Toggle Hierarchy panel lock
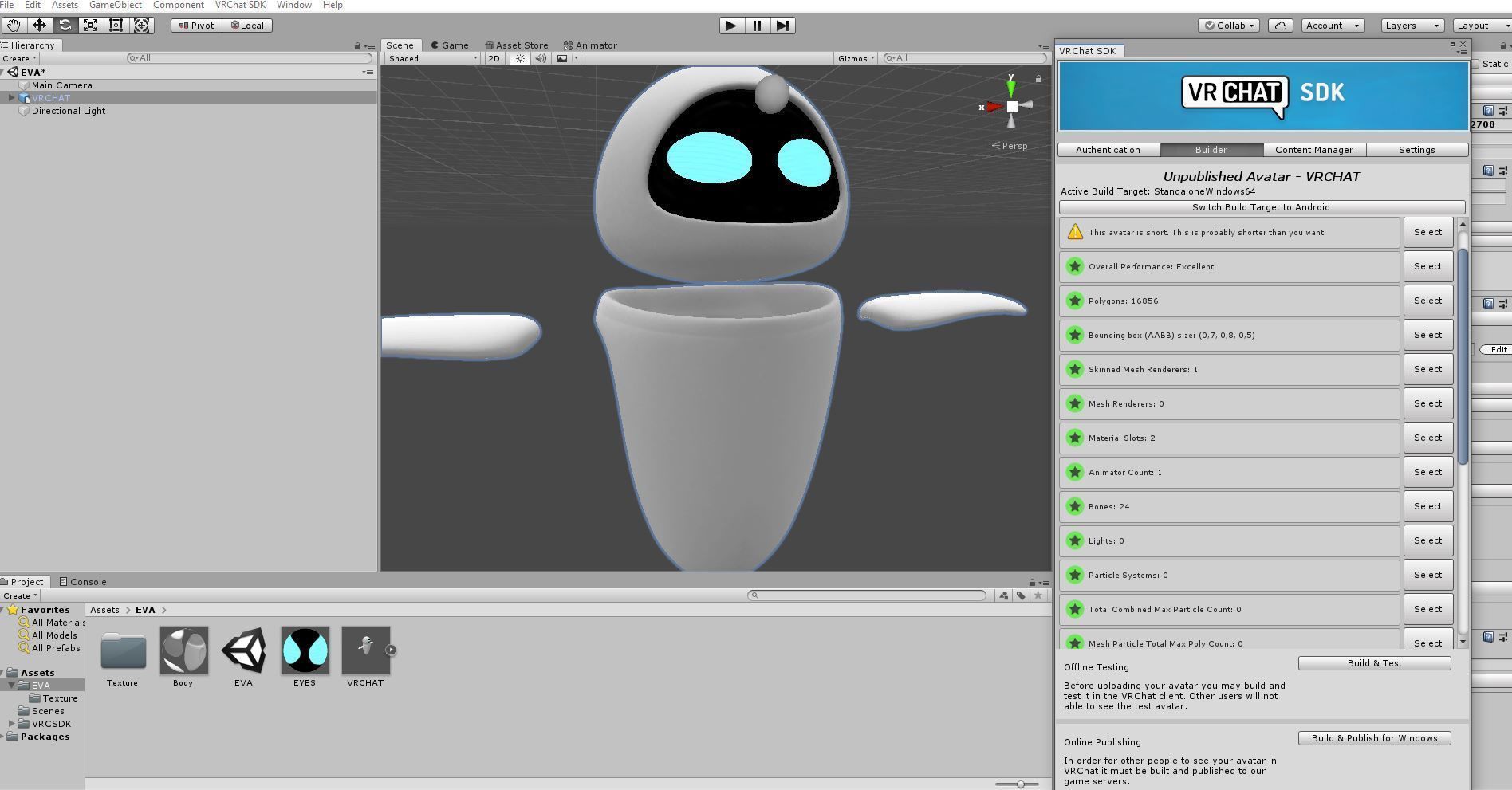 tap(357, 46)
